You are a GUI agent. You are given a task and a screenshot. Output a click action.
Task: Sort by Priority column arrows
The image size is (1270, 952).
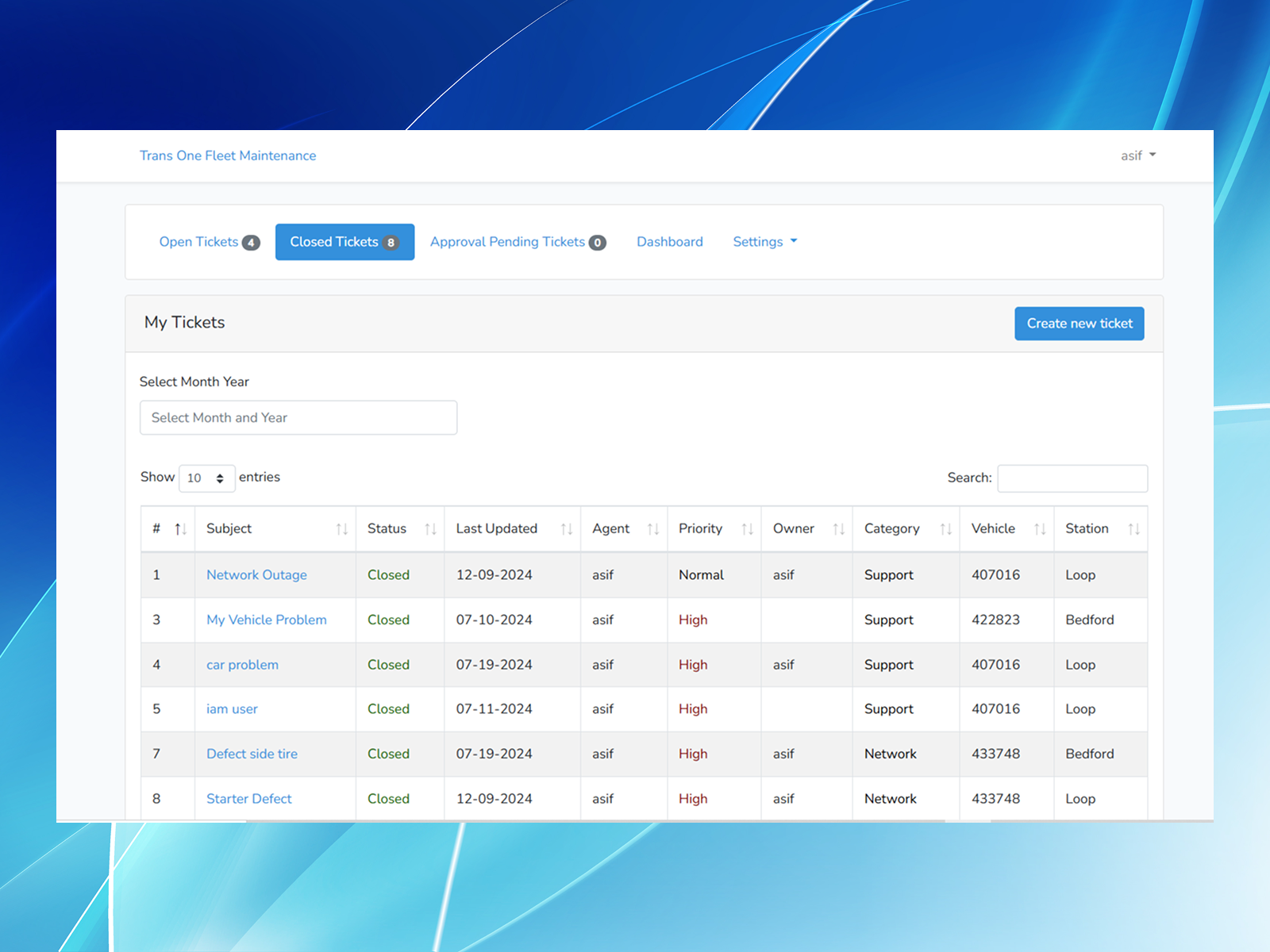click(747, 529)
